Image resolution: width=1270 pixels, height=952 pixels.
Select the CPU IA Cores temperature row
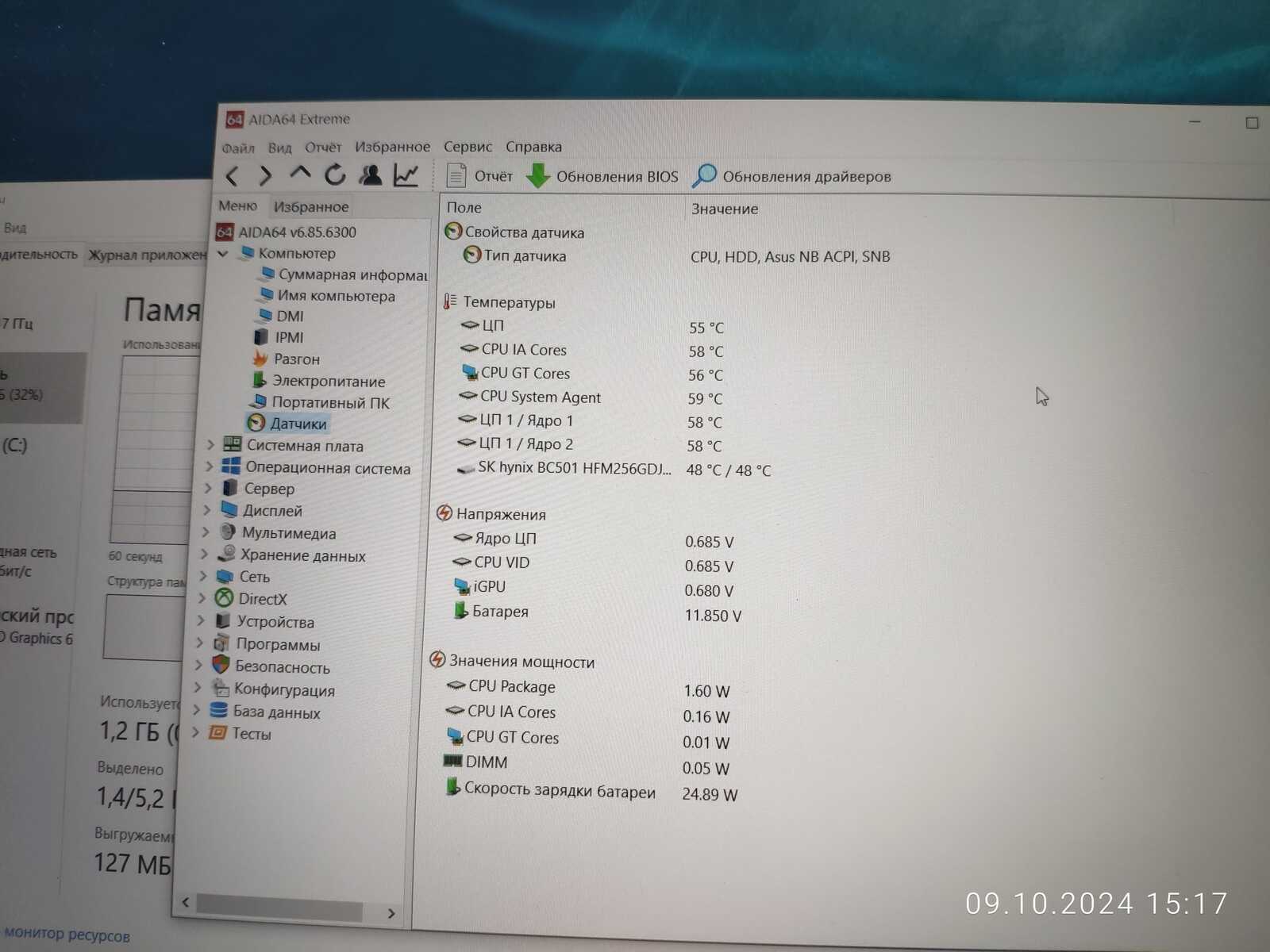(x=592, y=351)
